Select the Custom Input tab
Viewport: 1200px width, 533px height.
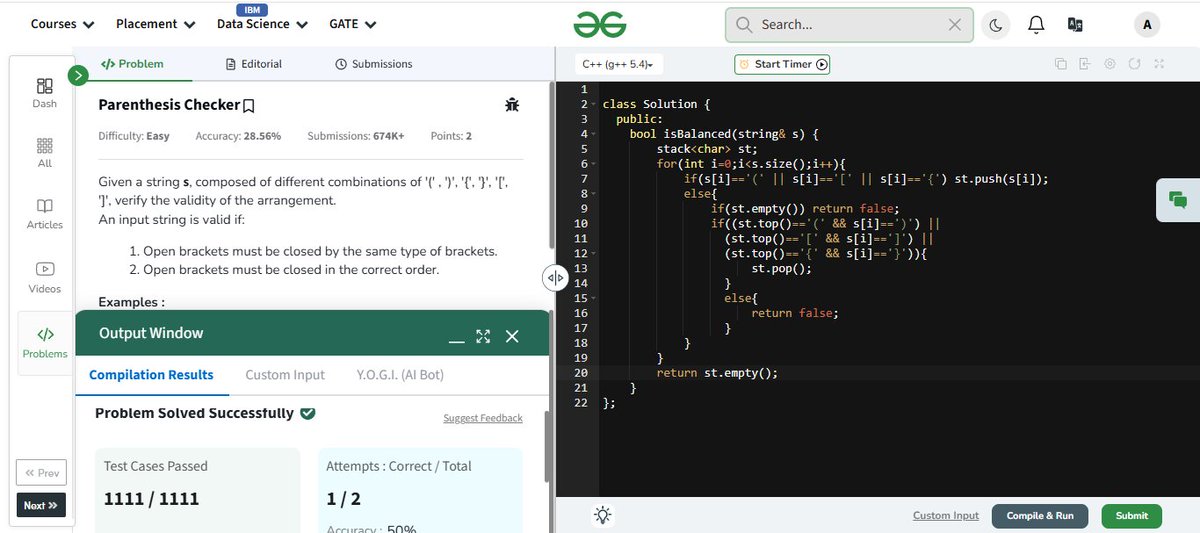point(285,375)
